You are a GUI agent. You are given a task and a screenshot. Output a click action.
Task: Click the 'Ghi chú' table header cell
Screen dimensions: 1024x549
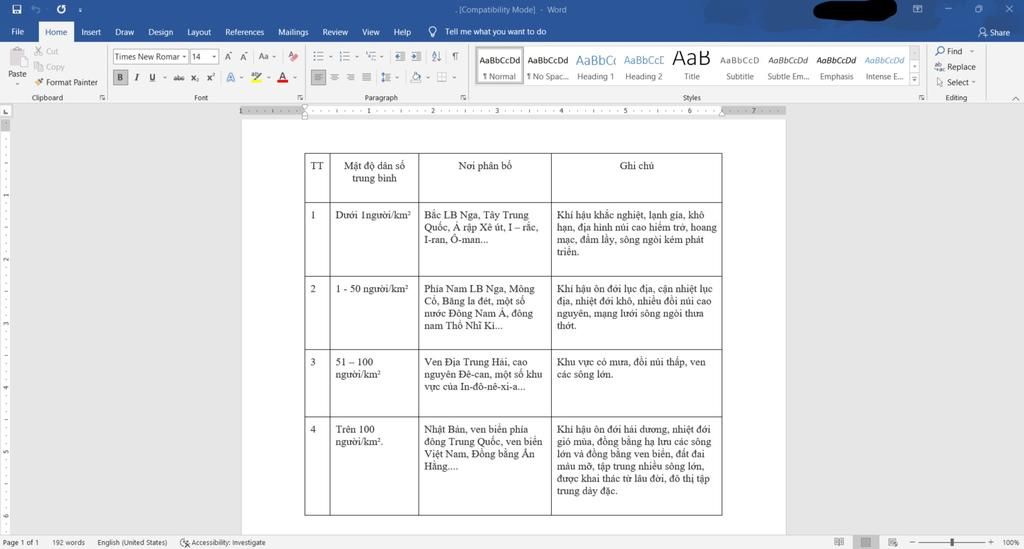(x=636, y=178)
